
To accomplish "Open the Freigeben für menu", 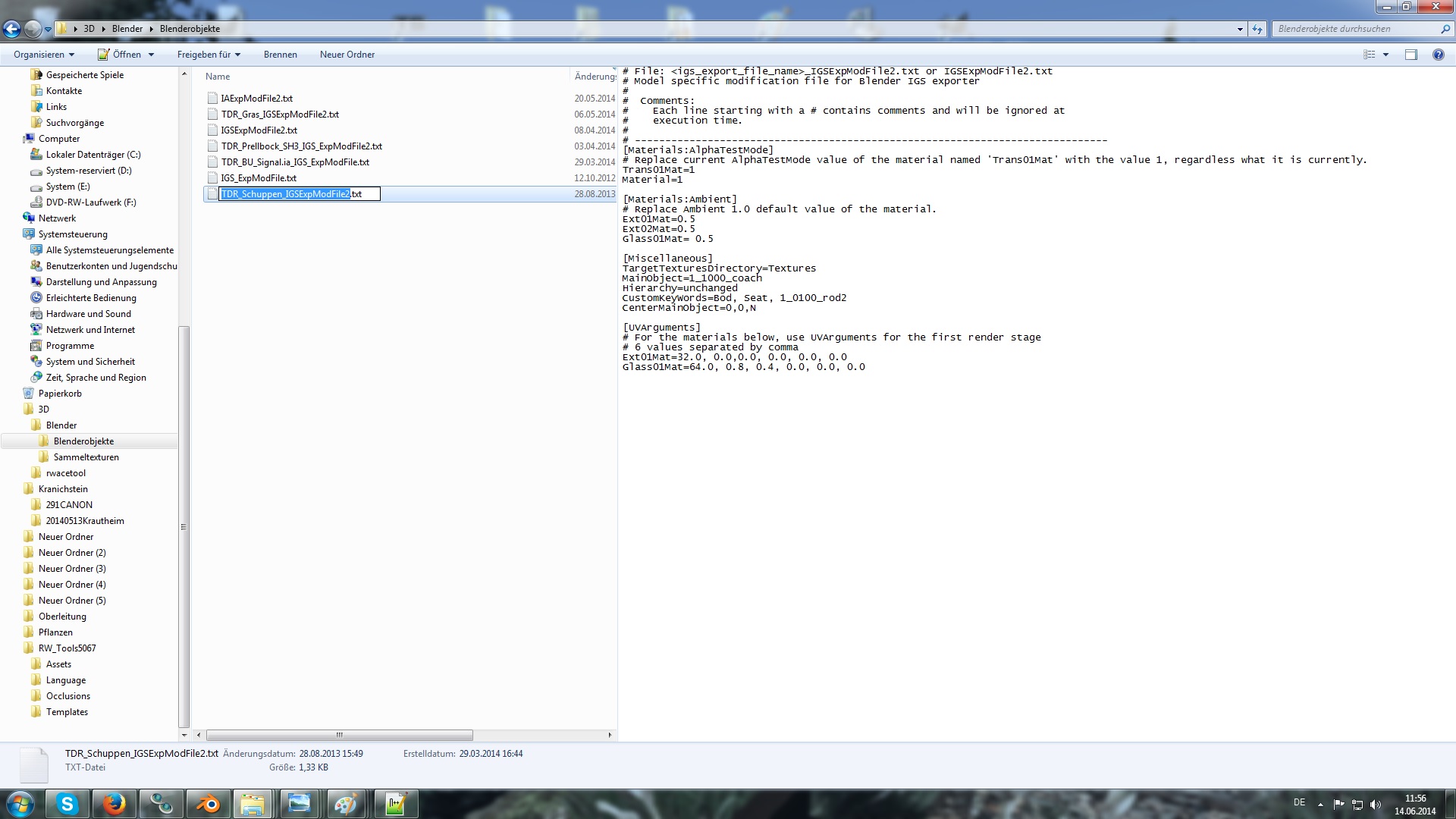I will (209, 55).
